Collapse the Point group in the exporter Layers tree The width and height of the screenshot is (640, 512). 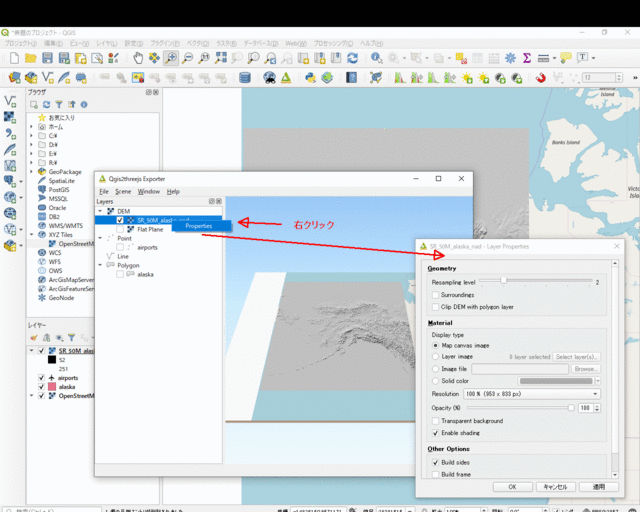pyautogui.click(x=100, y=238)
